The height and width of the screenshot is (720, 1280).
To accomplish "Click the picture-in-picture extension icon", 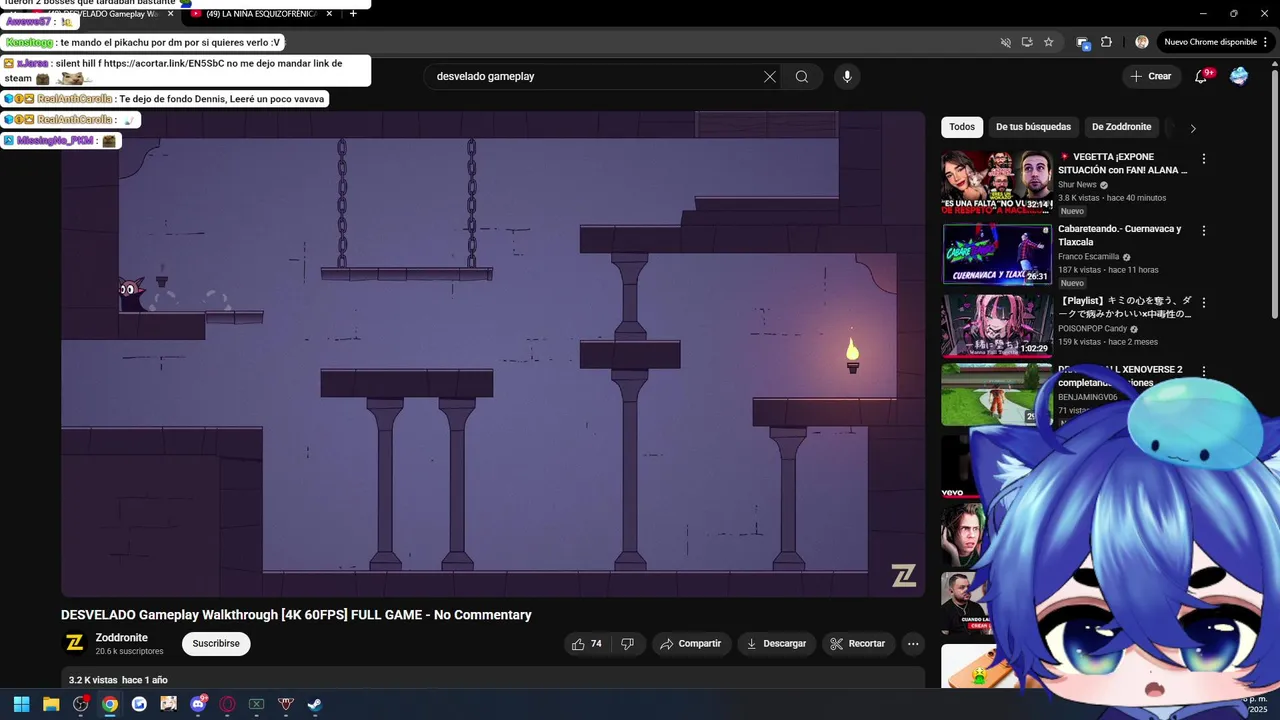I will [1082, 42].
